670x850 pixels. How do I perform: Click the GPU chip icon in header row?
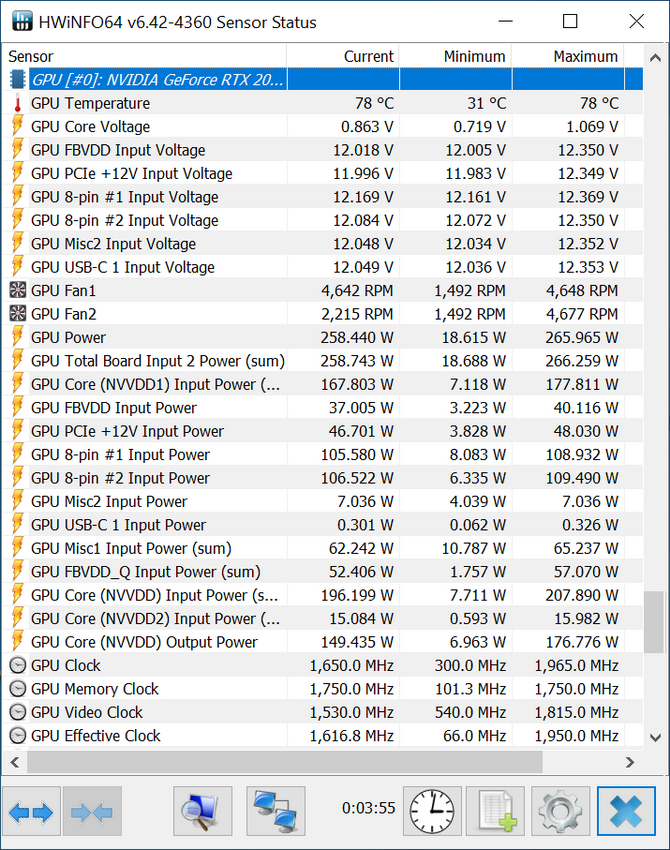pos(17,79)
